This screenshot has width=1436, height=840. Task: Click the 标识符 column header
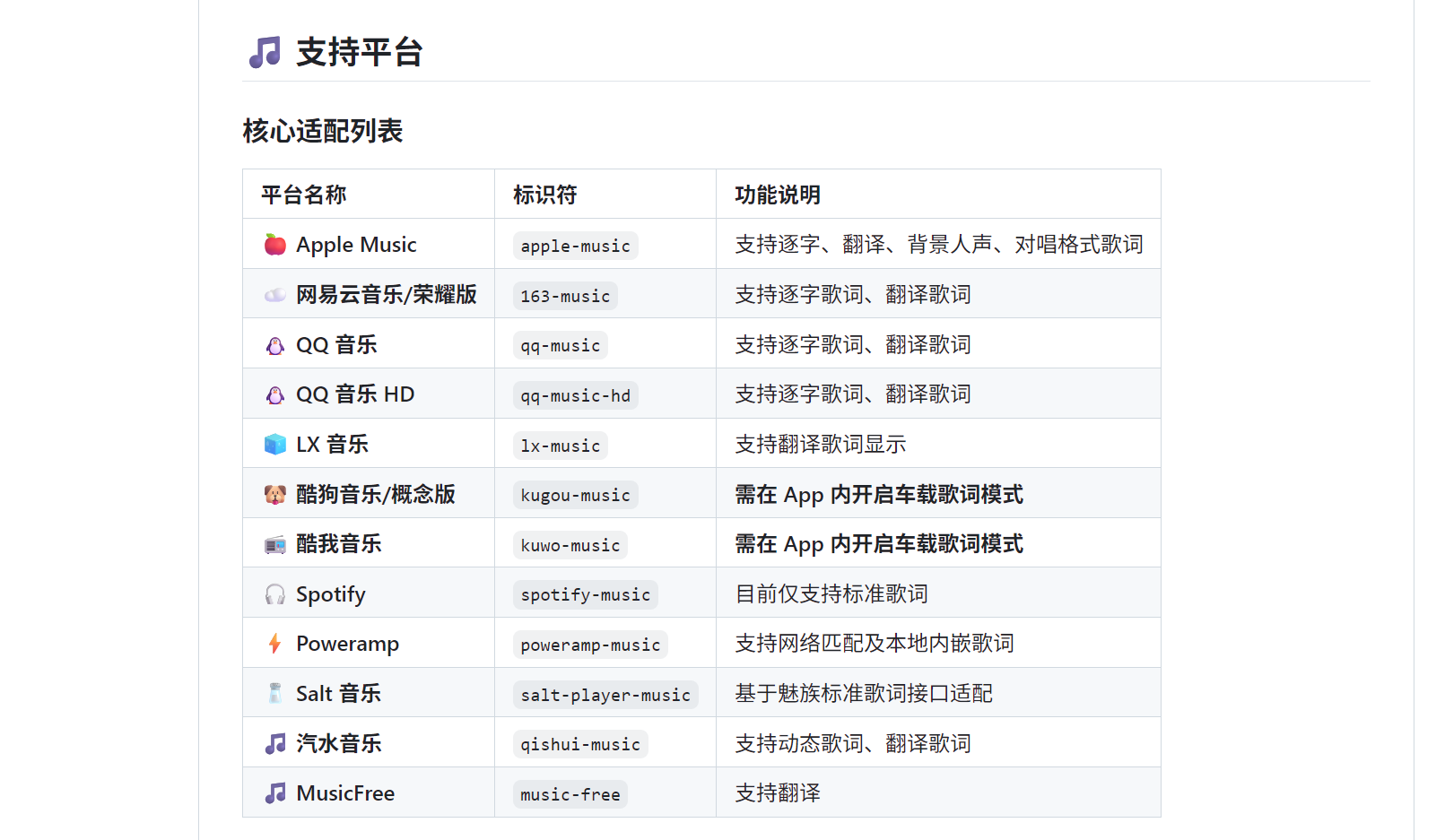545,195
